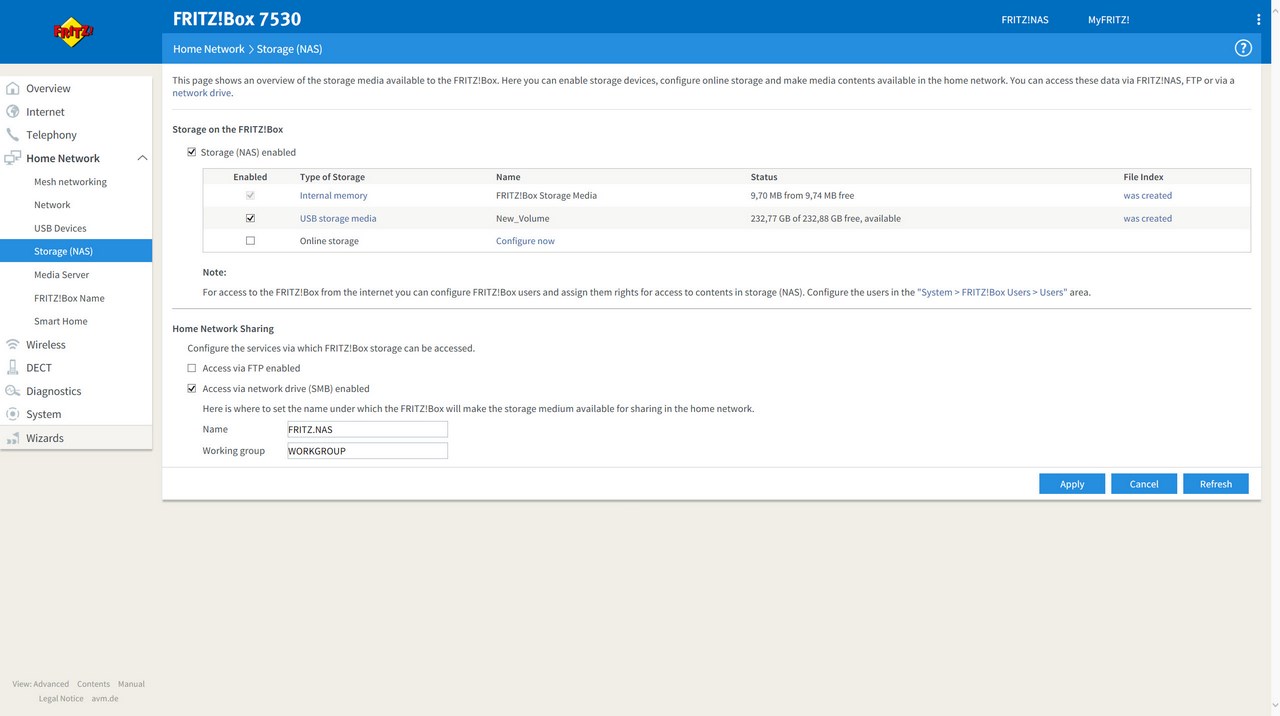Enable the Online storage checkbox
The width and height of the screenshot is (1280, 716).
[250, 241]
